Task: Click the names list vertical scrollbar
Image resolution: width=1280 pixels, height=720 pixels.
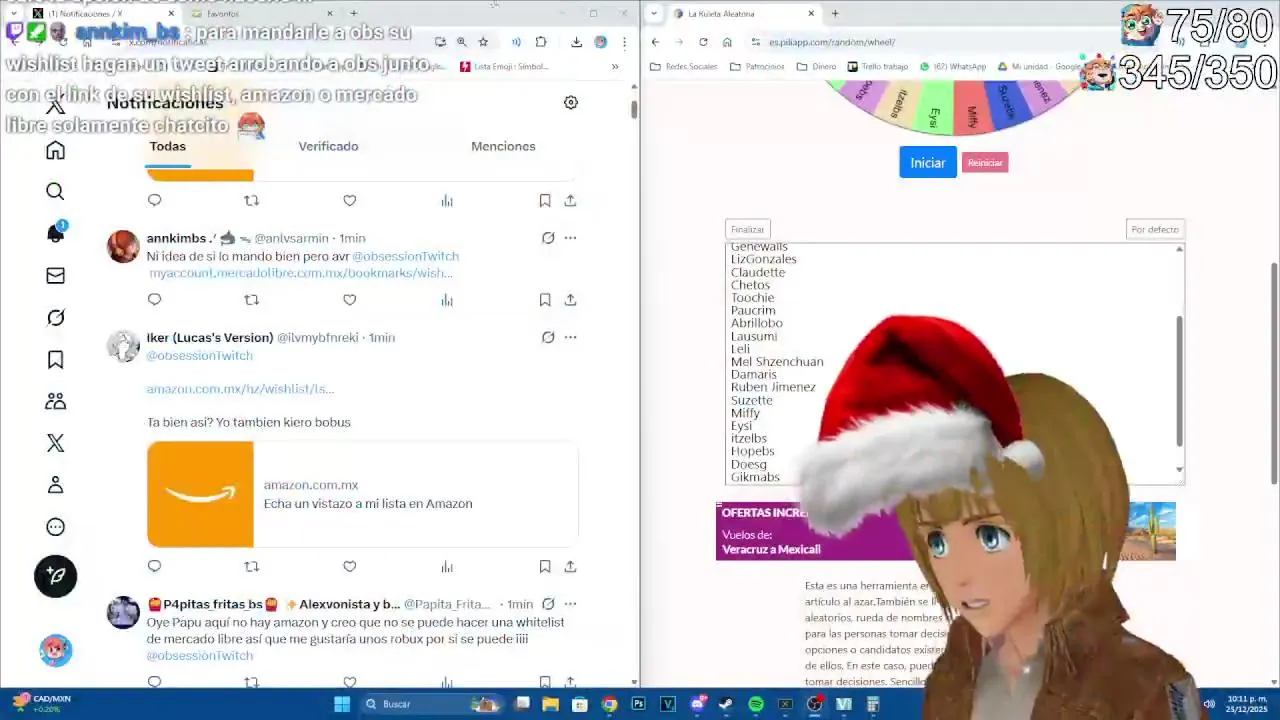Action: click(x=1179, y=380)
